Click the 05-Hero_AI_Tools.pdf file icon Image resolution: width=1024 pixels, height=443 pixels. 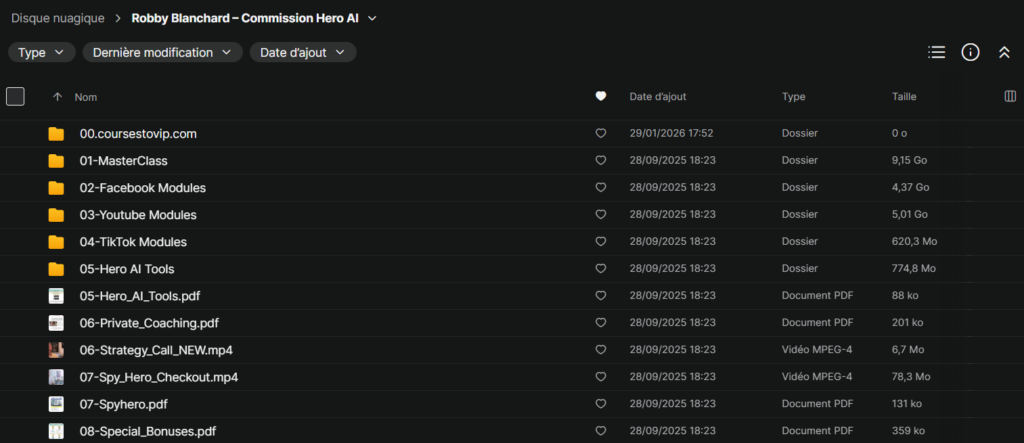(56, 296)
